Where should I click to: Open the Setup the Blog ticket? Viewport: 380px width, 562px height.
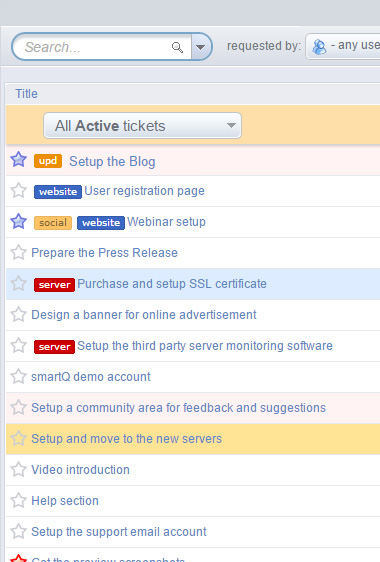[x=112, y=161]
